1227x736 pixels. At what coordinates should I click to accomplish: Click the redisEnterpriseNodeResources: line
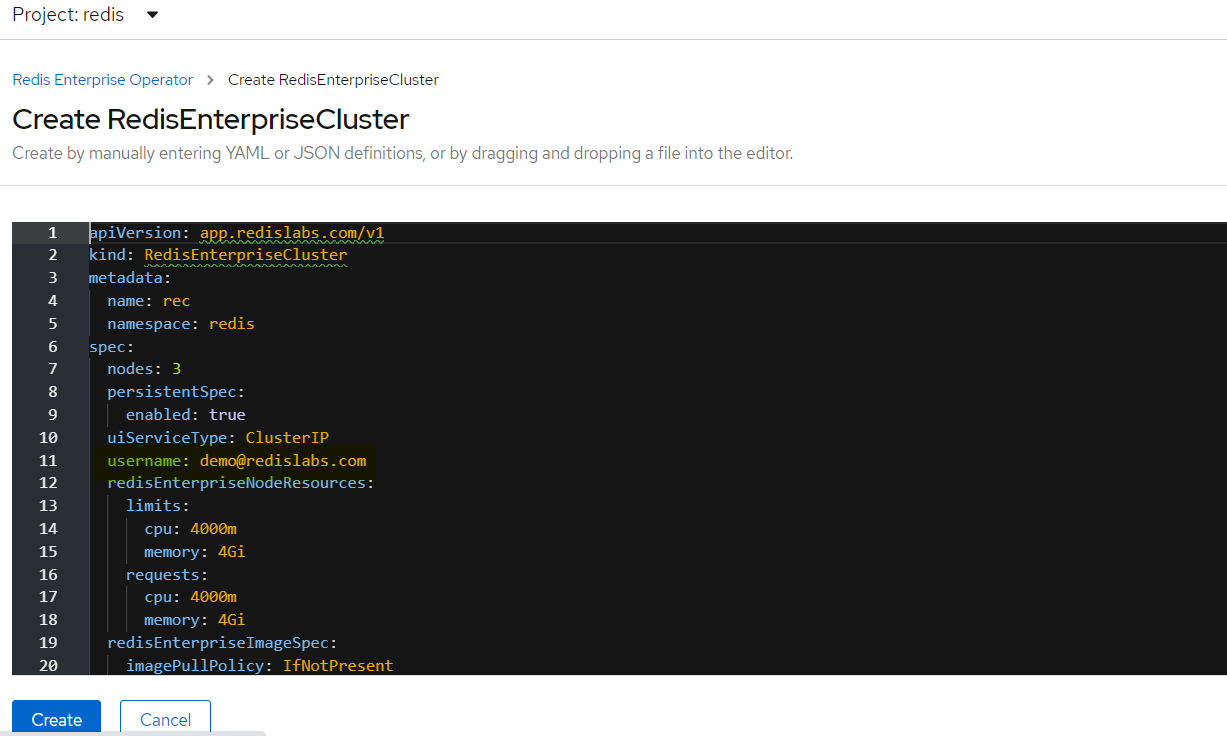241,482
